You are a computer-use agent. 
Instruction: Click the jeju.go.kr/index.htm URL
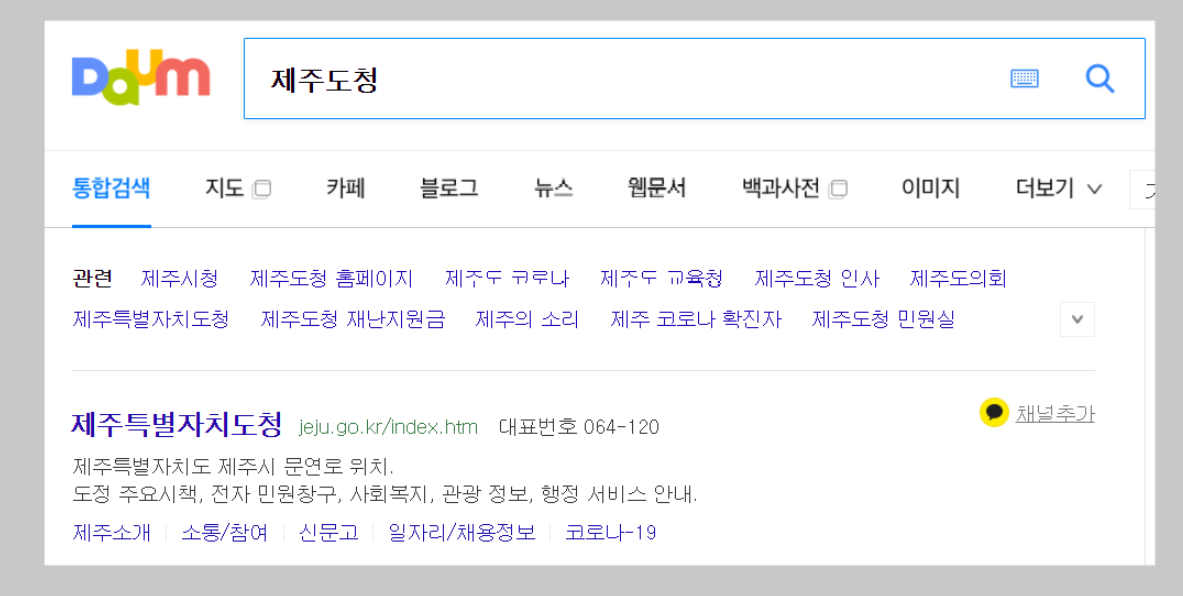click(388, 427)
